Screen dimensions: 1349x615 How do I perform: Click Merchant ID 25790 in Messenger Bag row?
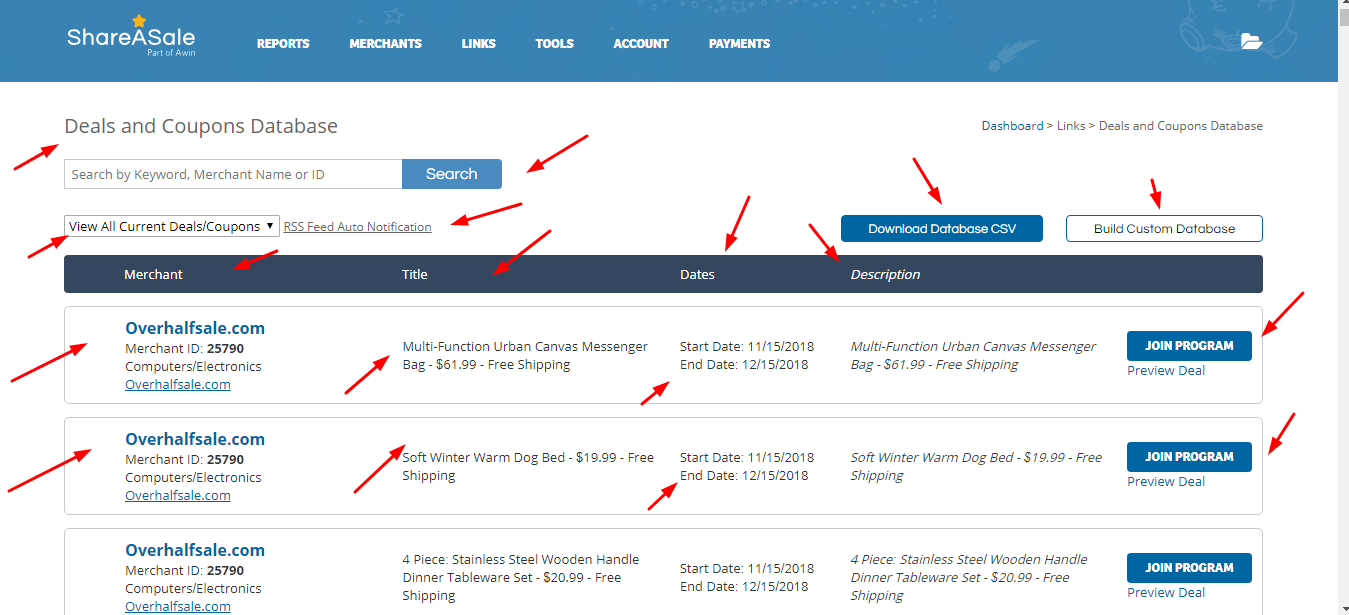(x=184, y=349)
